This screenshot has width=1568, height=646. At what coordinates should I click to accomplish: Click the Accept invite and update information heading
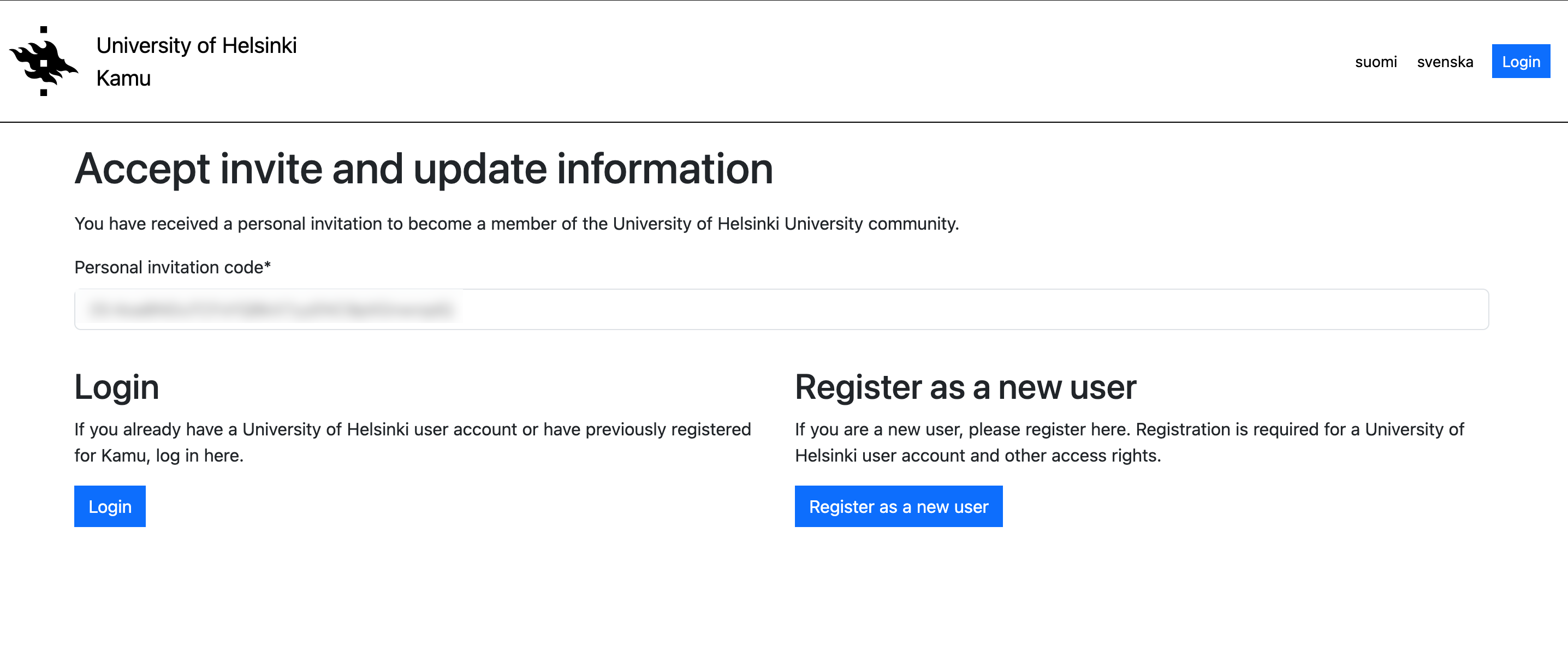(423, 169)
